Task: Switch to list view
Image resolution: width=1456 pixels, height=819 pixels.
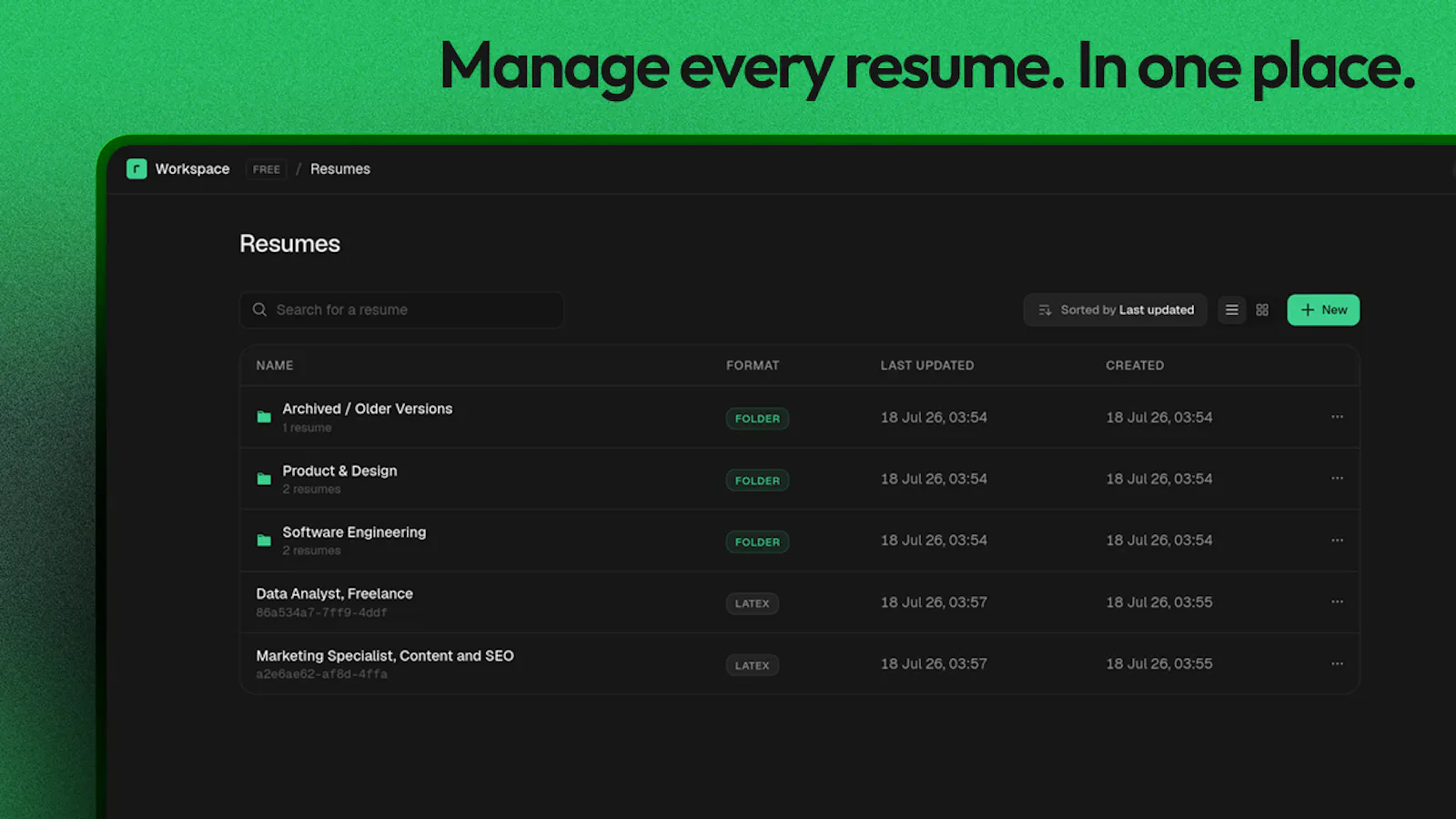Action: click(1231, 310)
